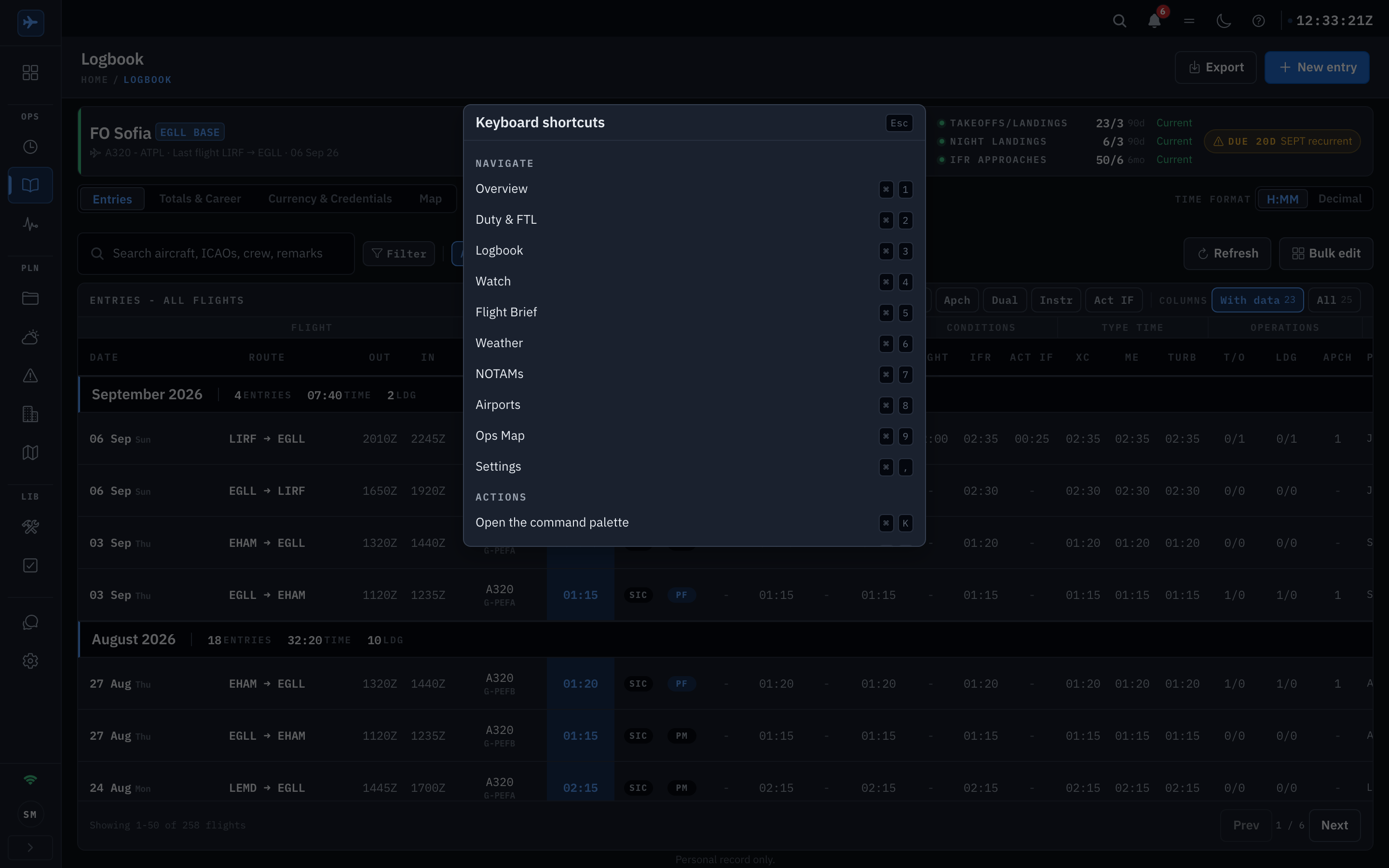Select Weather shortcut row

point(694,343)
